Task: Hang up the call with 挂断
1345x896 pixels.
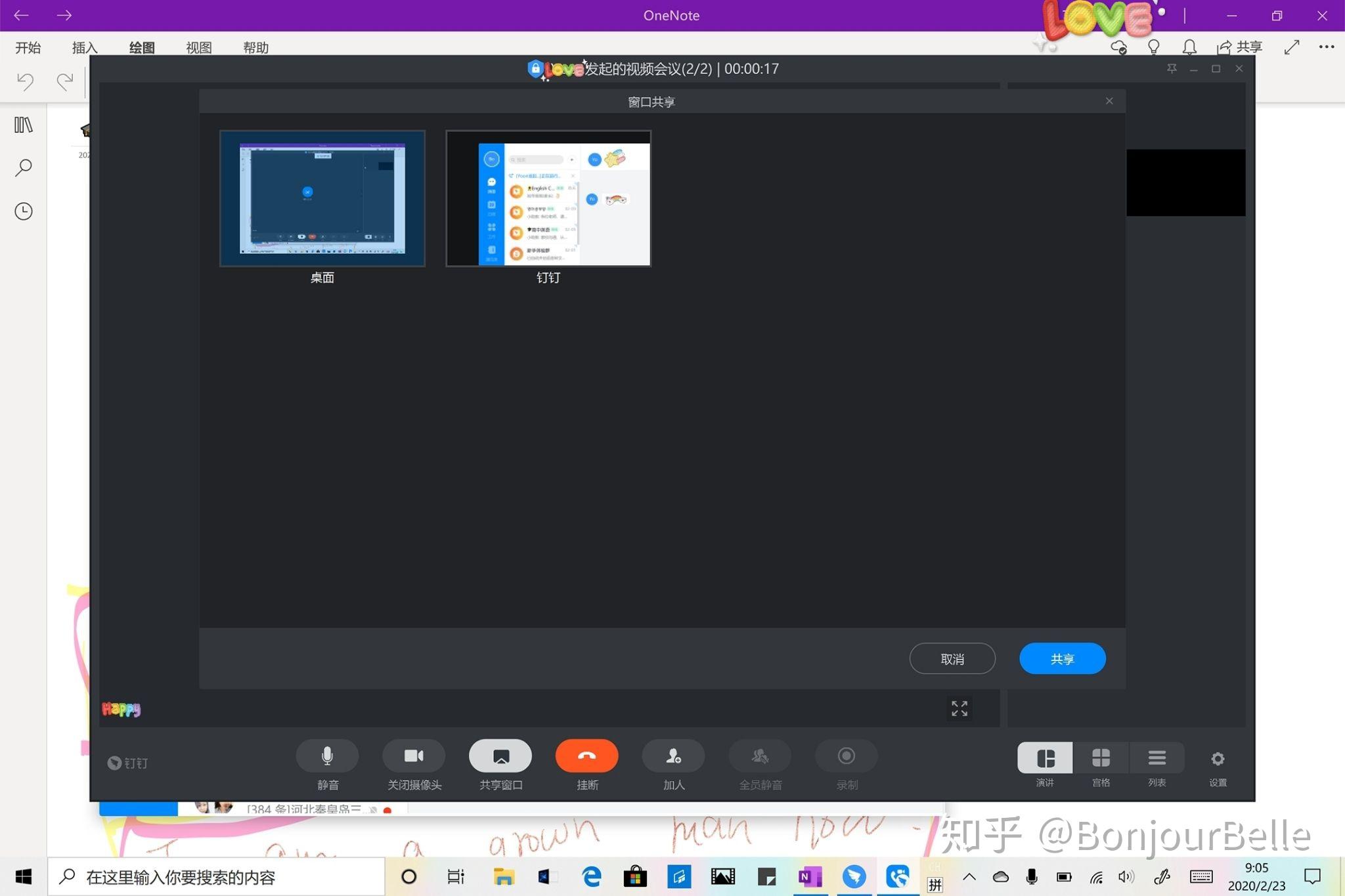Action: tap(586, 756)
